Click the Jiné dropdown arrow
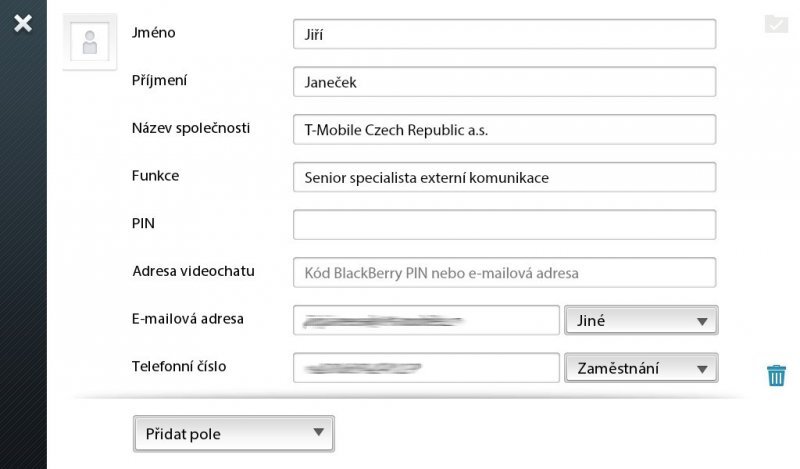The width and height of the screenshot is (800, 469). pyautogui.click(x=702, y=321)
